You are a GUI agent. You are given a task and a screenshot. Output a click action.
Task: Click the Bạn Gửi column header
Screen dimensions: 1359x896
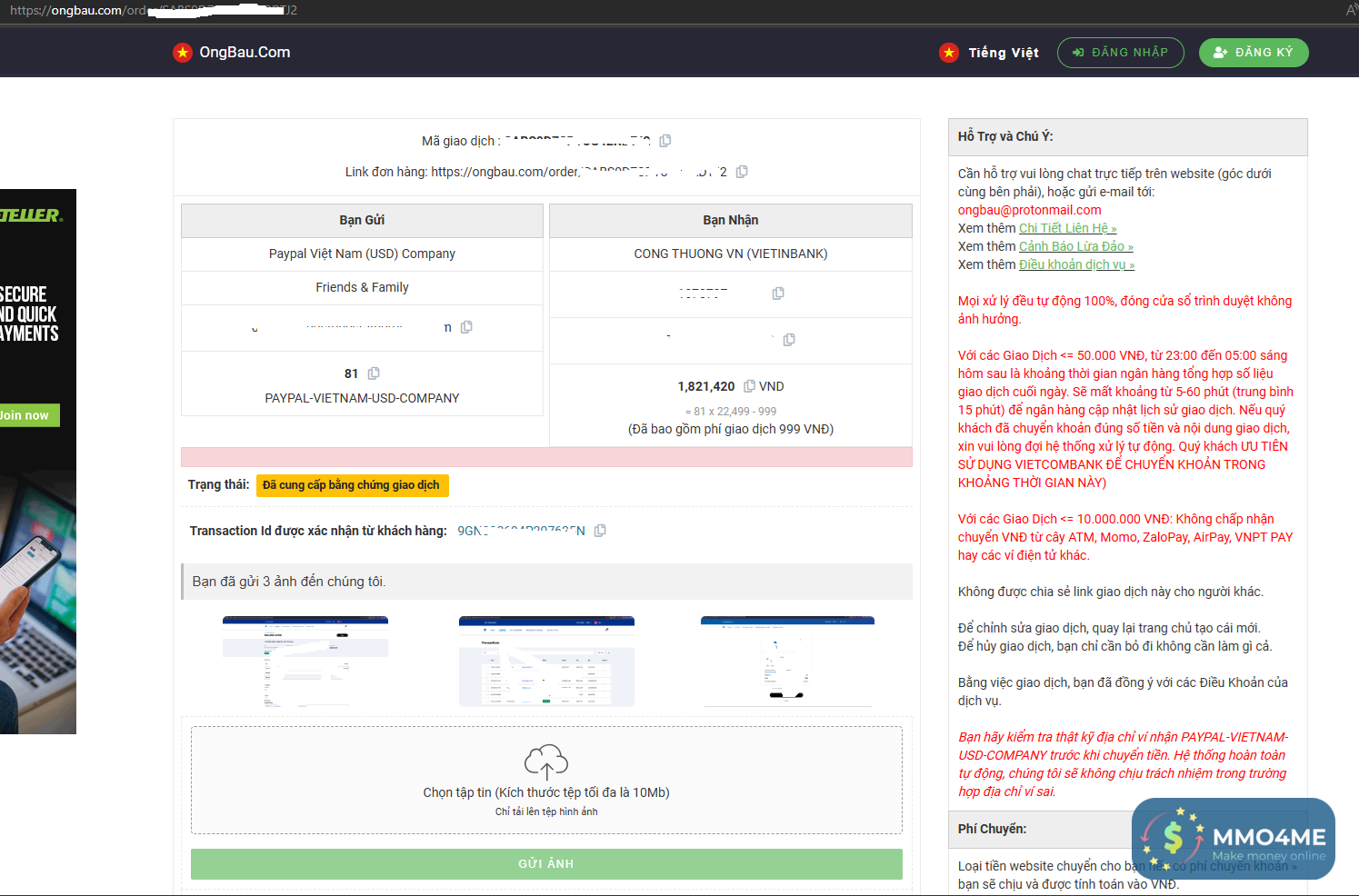pyautogui.click(x=362, y=220)
